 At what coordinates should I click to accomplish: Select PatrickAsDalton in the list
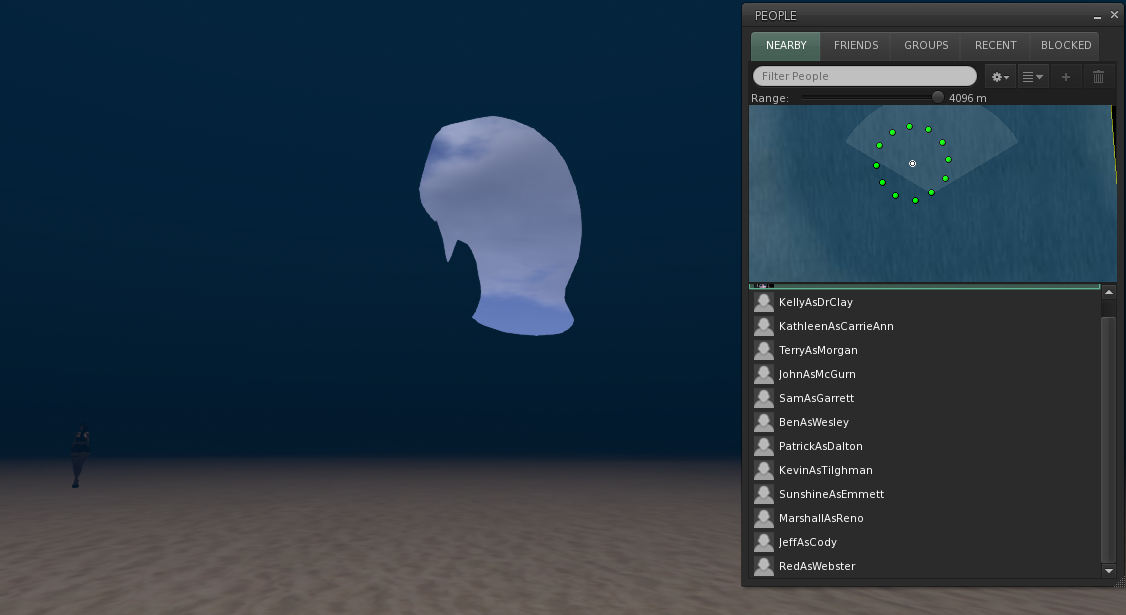[x=926, y=446]
